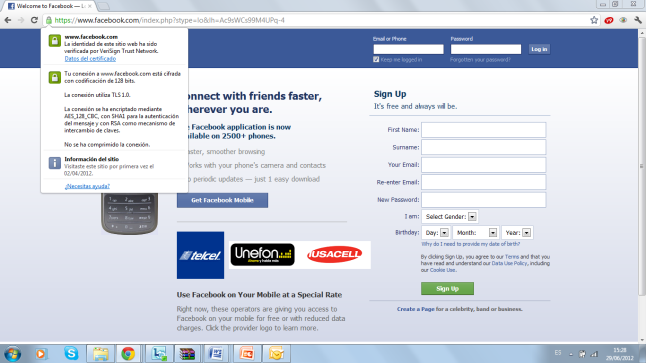Click the Unefon operator logo
This screenshot has height=363, width=646.
pyautogui.click(x=262, y=255)
